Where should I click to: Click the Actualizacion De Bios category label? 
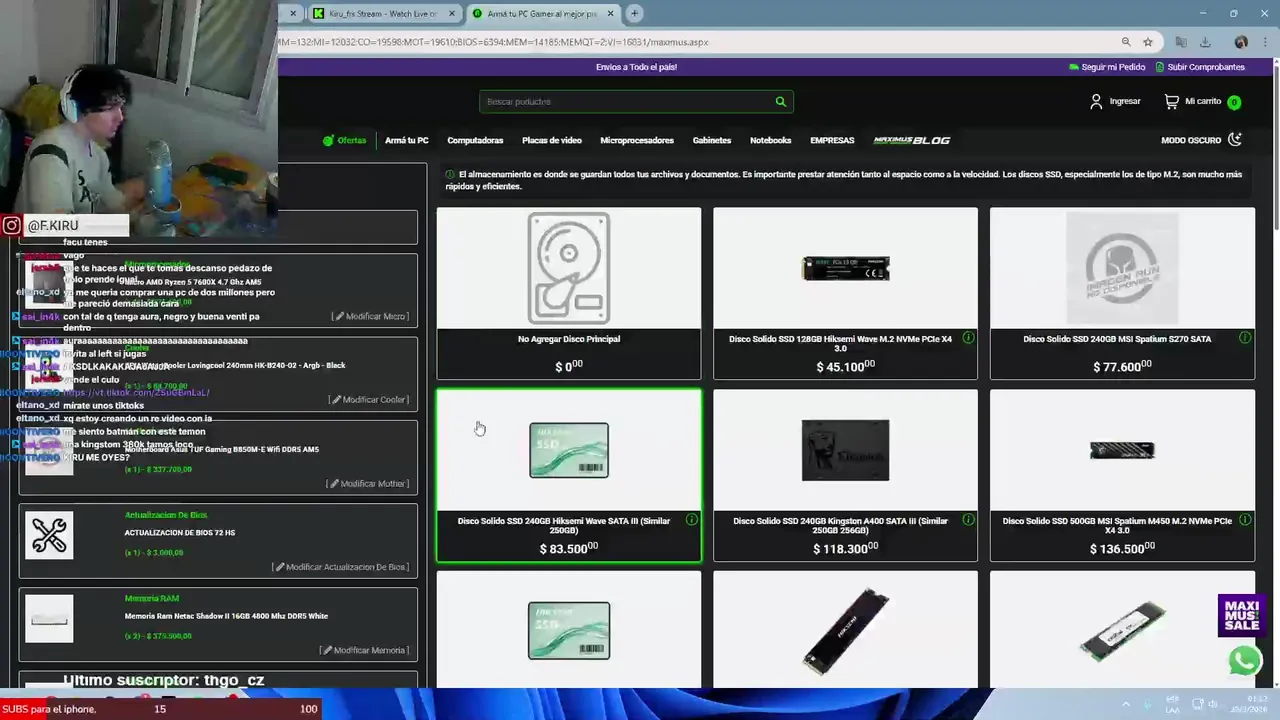point(166,515)
